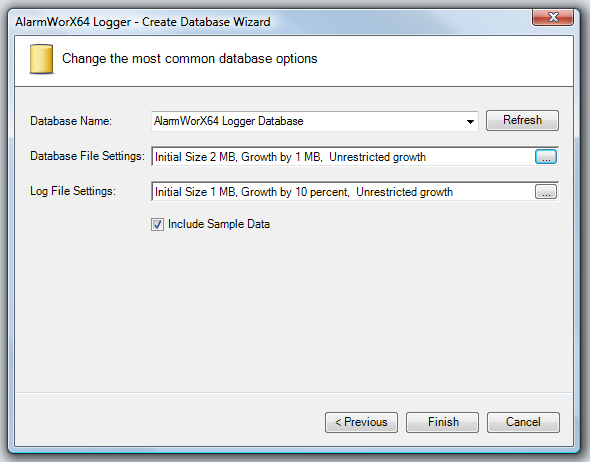Image resolution: width=590 pixels, height=462 pixels.
Task: Go back with the Previous button
Action: click(x=361, y=422)
